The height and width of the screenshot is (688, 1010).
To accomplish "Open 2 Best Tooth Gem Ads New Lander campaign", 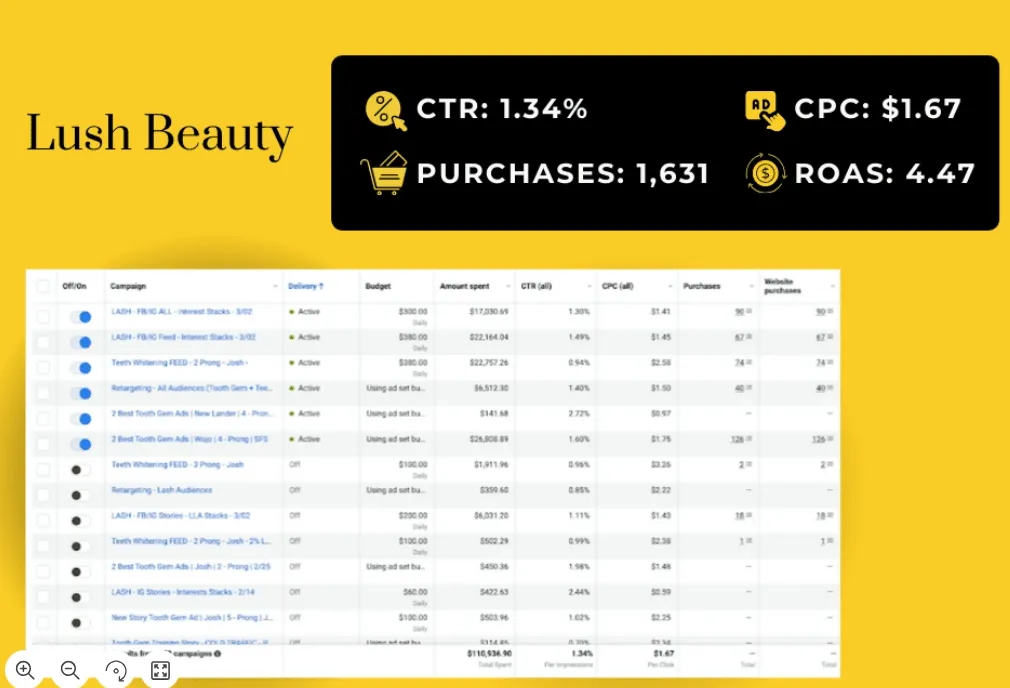I will click(191, 414).
